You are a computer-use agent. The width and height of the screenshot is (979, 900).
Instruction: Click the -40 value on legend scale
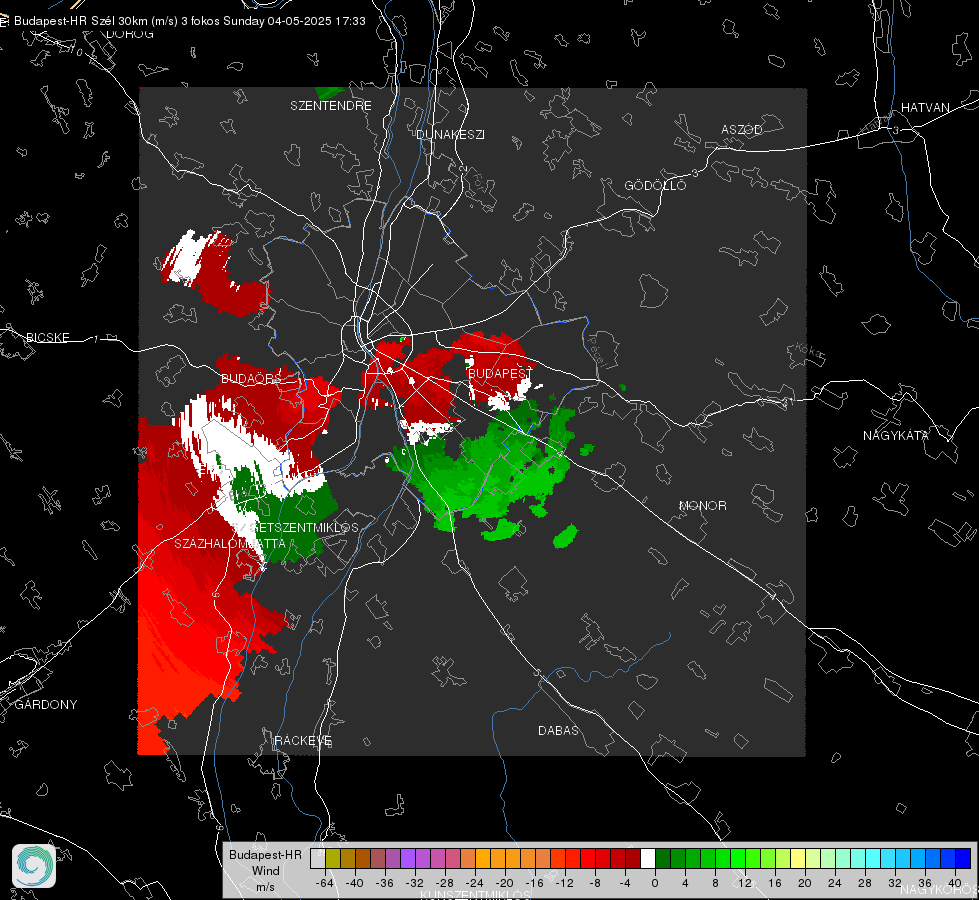coord(354,883)
